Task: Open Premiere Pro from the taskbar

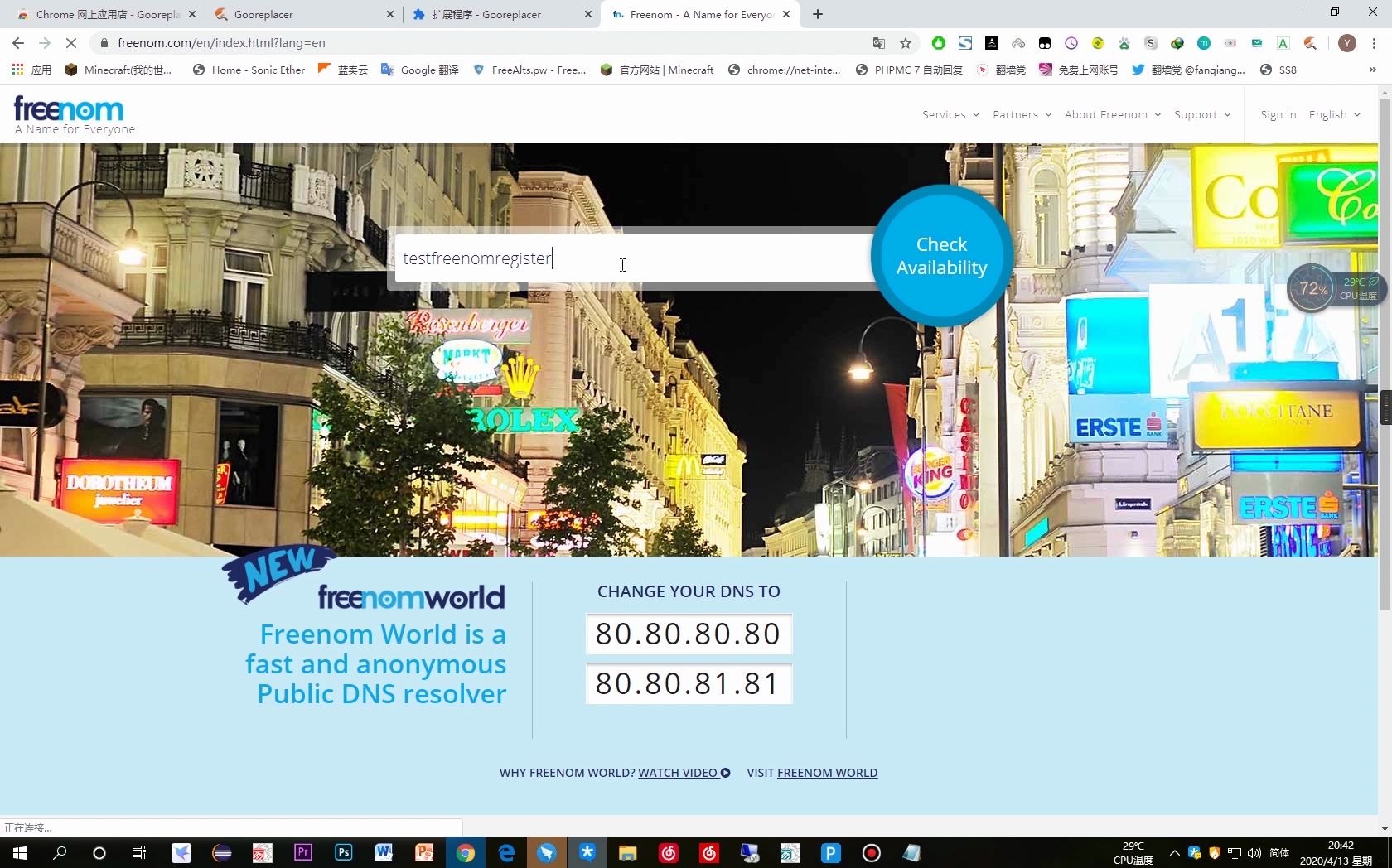Action: (x=302, y=853)
